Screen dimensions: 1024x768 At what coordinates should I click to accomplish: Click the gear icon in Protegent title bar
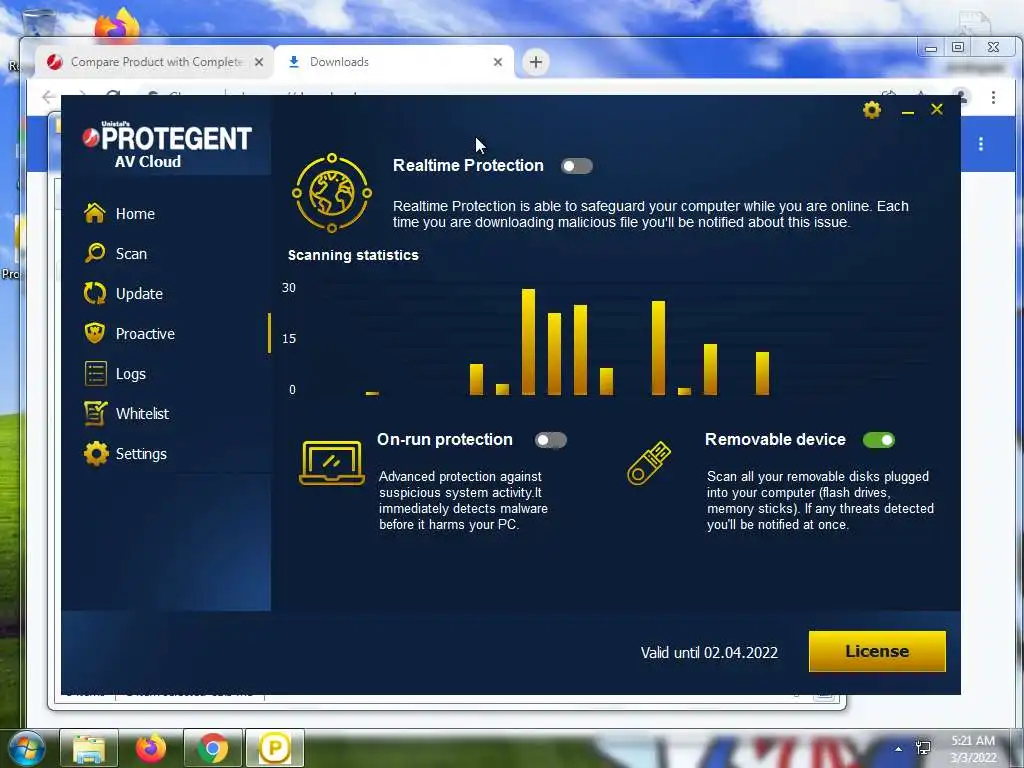point(872,110)
